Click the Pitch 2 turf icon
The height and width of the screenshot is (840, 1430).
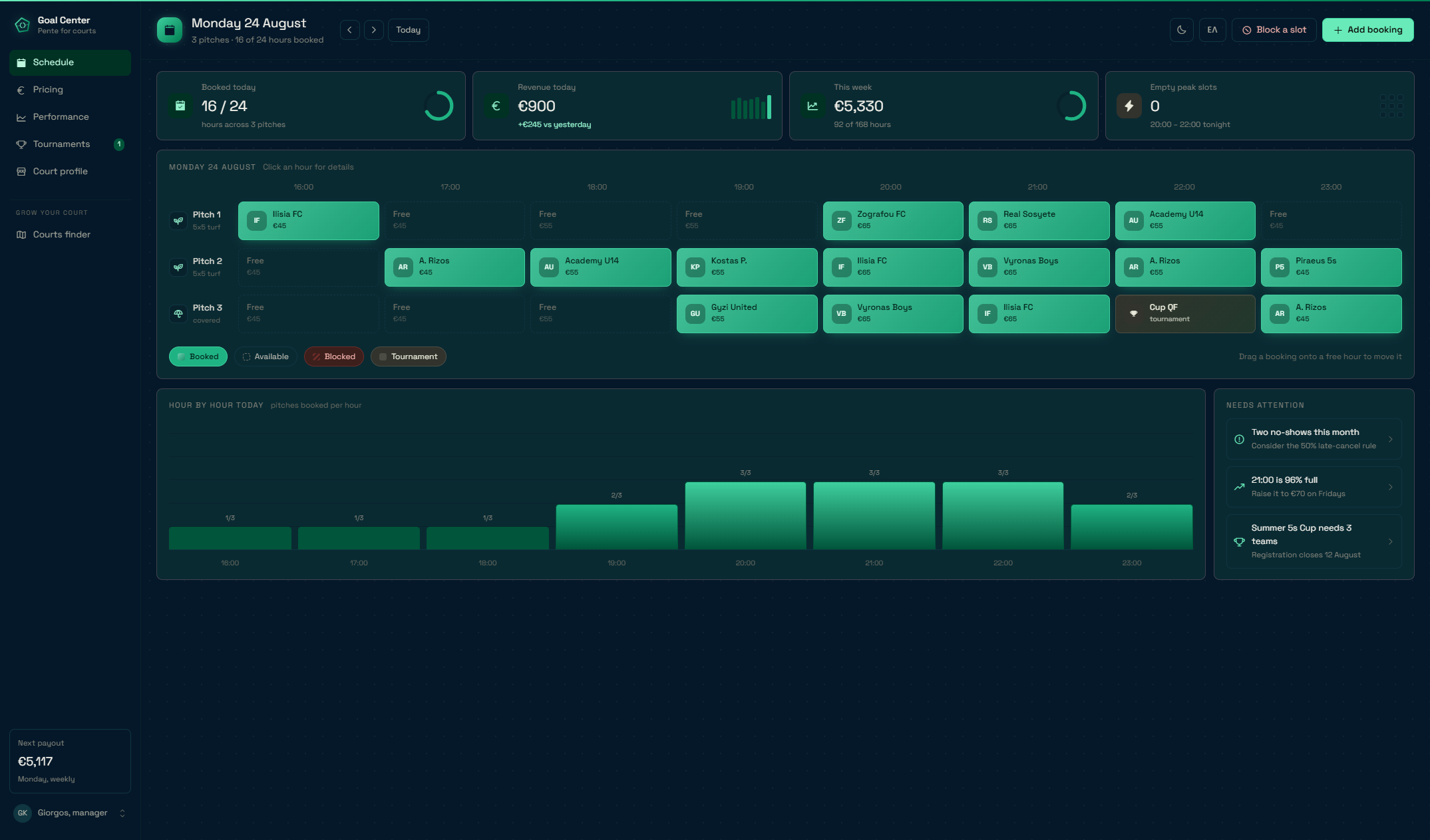(178, 267)
